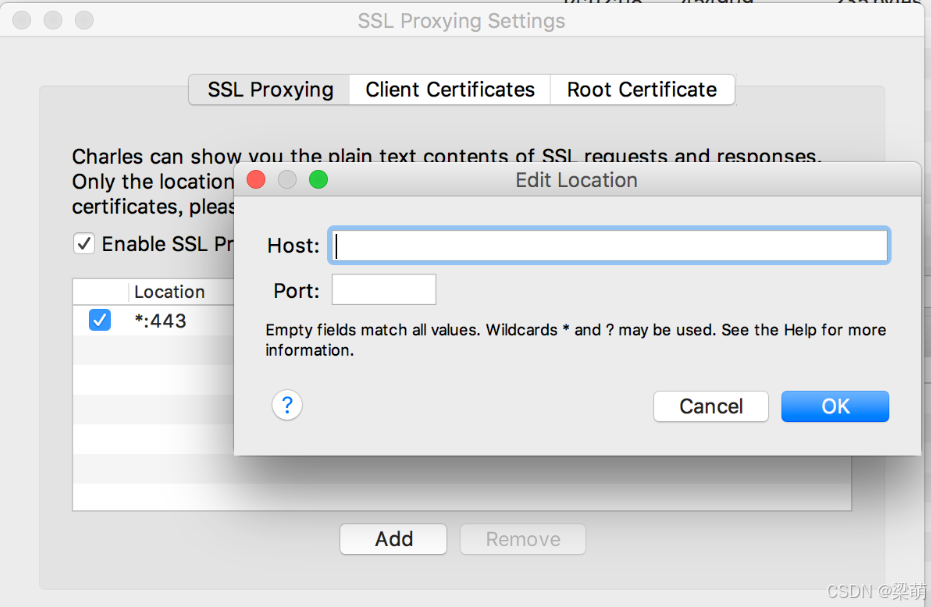Open the SSL Proxying tab
The height and width of the screenshot is (607, 931).
point(270,90)
